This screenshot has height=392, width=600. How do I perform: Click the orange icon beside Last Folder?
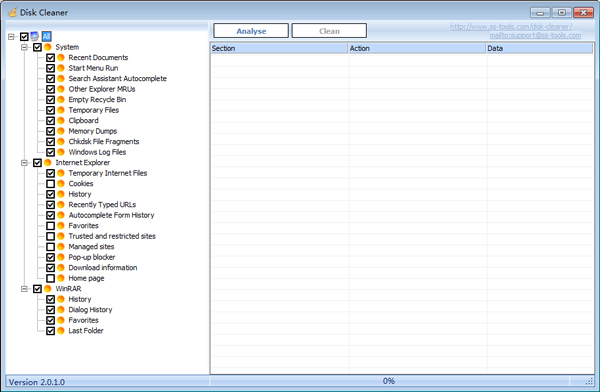(x=60, y=331)
